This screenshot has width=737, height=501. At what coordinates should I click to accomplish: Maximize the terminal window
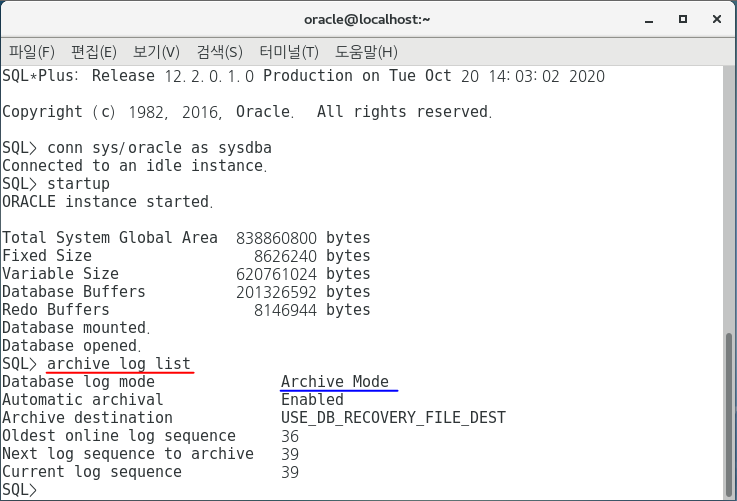pyautogui.click(x=683, y=19)
